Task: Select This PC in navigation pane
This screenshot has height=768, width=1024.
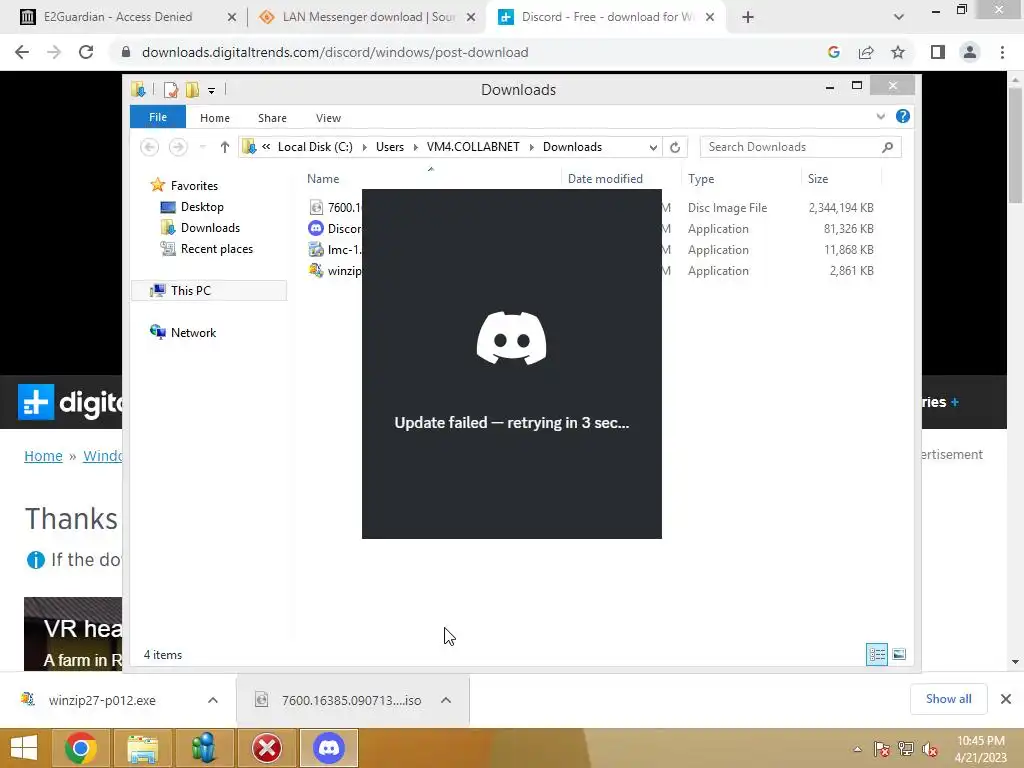Action: click(x=209, y=291)
